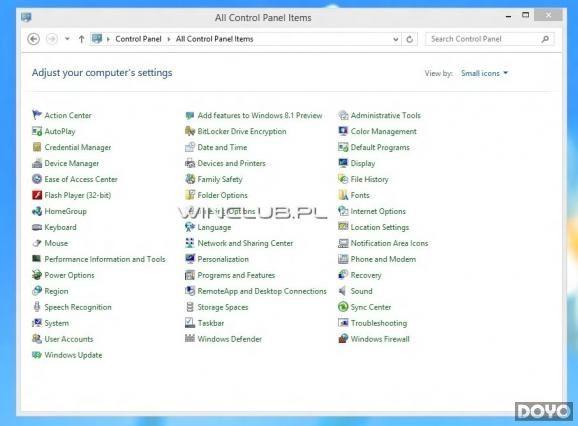The width and height of the screenshot is (578, 426).
Task: Open the Mouse settings icon
Action: pos(37,243)
